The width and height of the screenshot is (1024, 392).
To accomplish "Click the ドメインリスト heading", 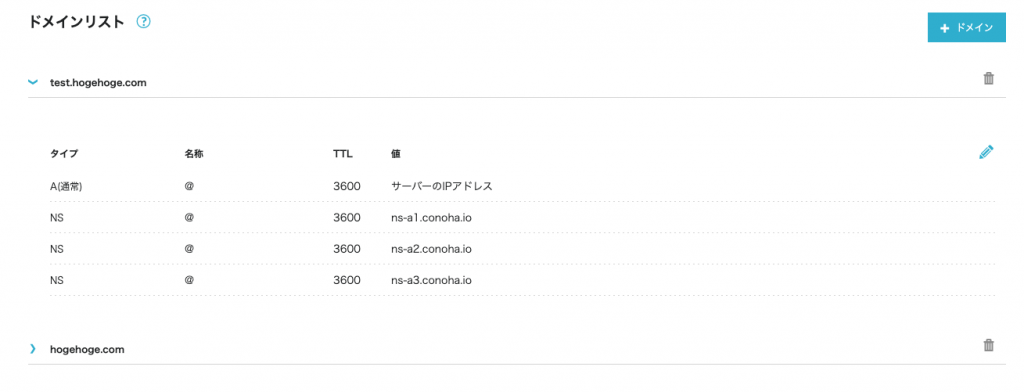I will (x=76, y=22).
